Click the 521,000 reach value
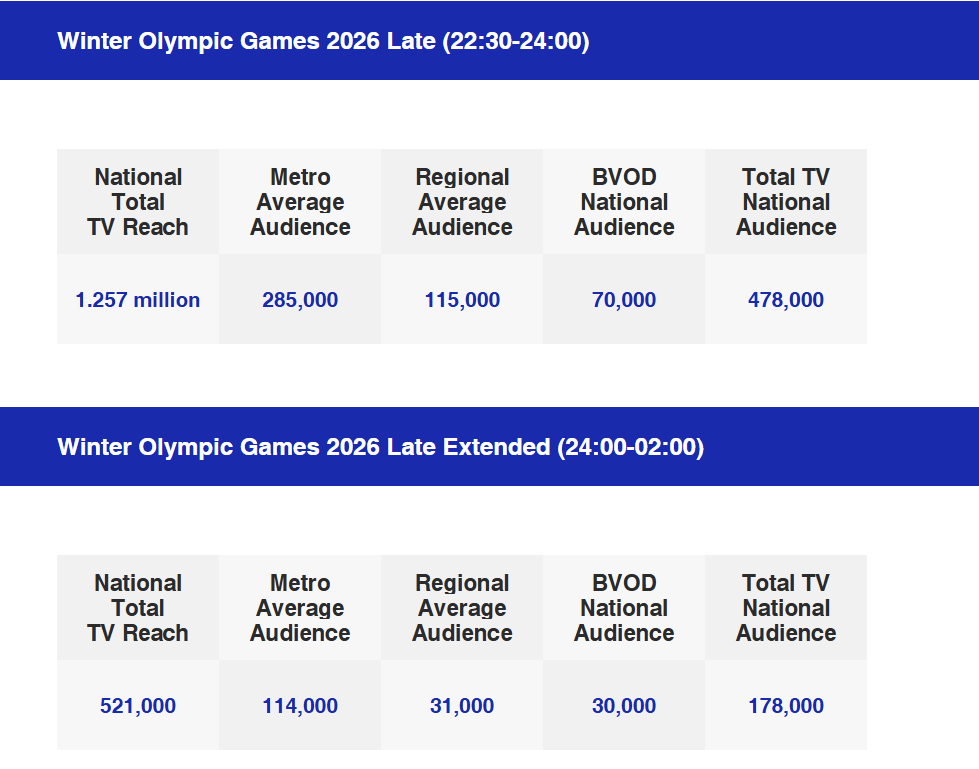This screenshot has height=769, width=979. pos(138,706)
